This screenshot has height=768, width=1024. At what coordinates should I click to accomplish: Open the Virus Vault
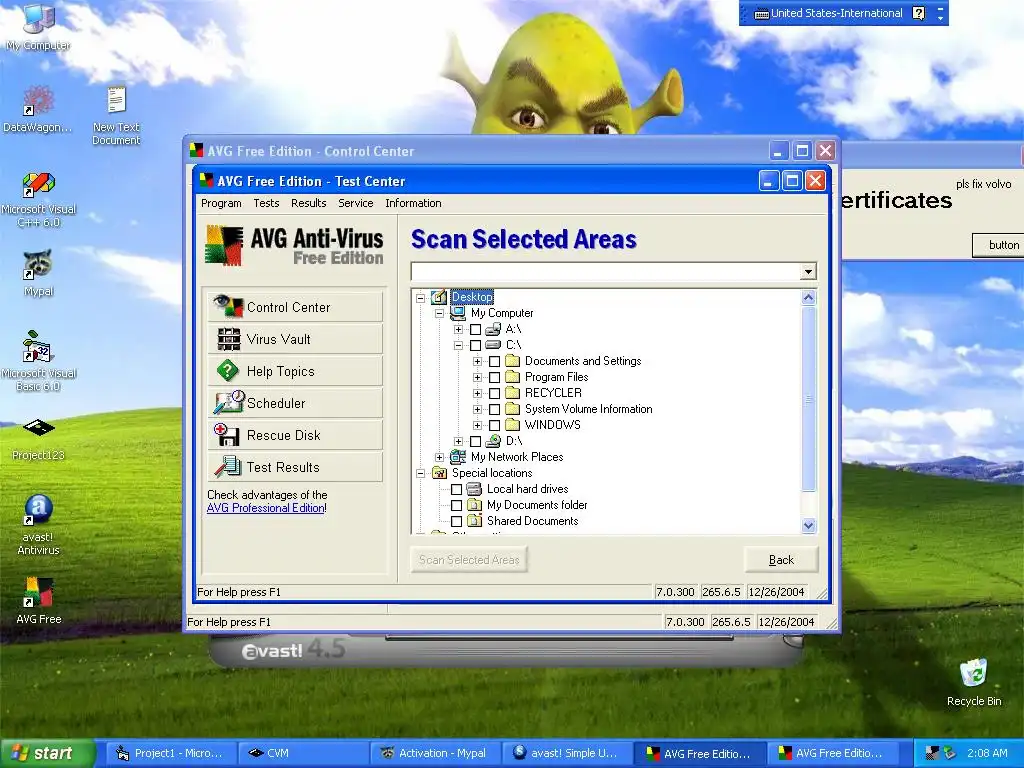[295, 339]
